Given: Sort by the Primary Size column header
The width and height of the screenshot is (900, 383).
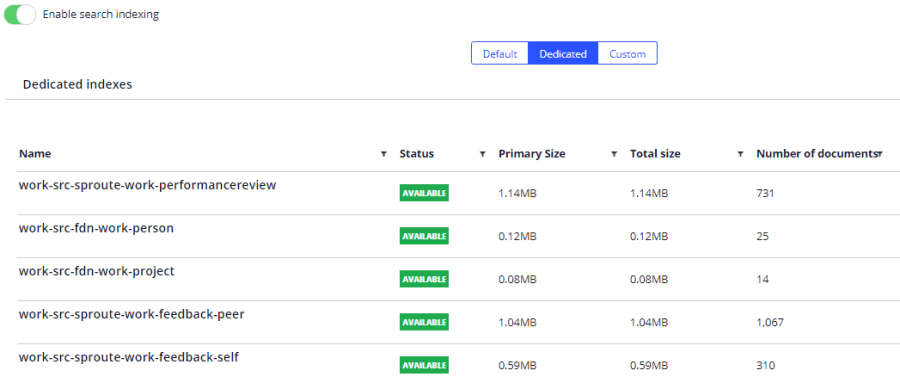Looking at the screenshot, I should click(532, 154).
